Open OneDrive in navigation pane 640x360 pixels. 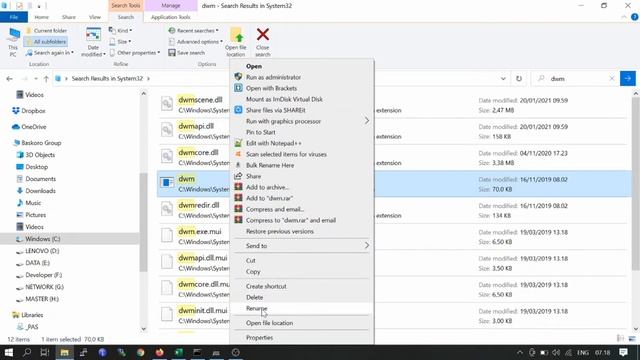29,127
